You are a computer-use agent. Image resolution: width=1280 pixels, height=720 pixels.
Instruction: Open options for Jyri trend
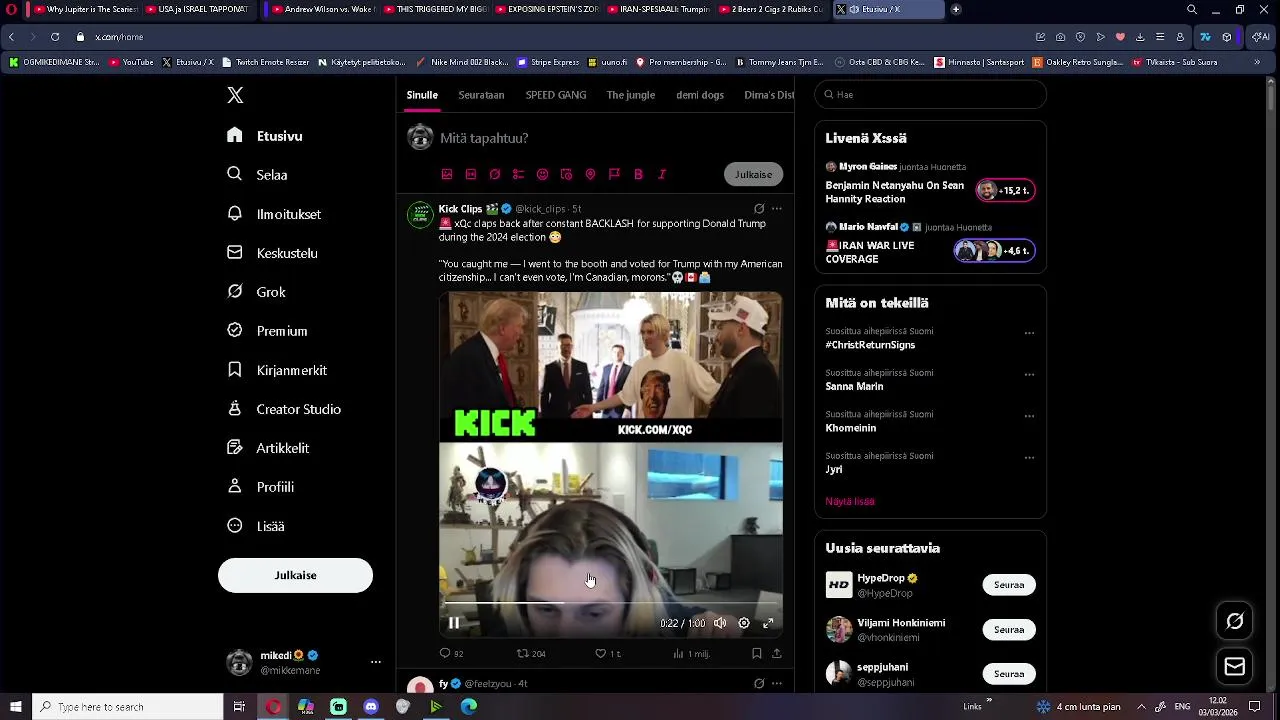point(1029,458)
